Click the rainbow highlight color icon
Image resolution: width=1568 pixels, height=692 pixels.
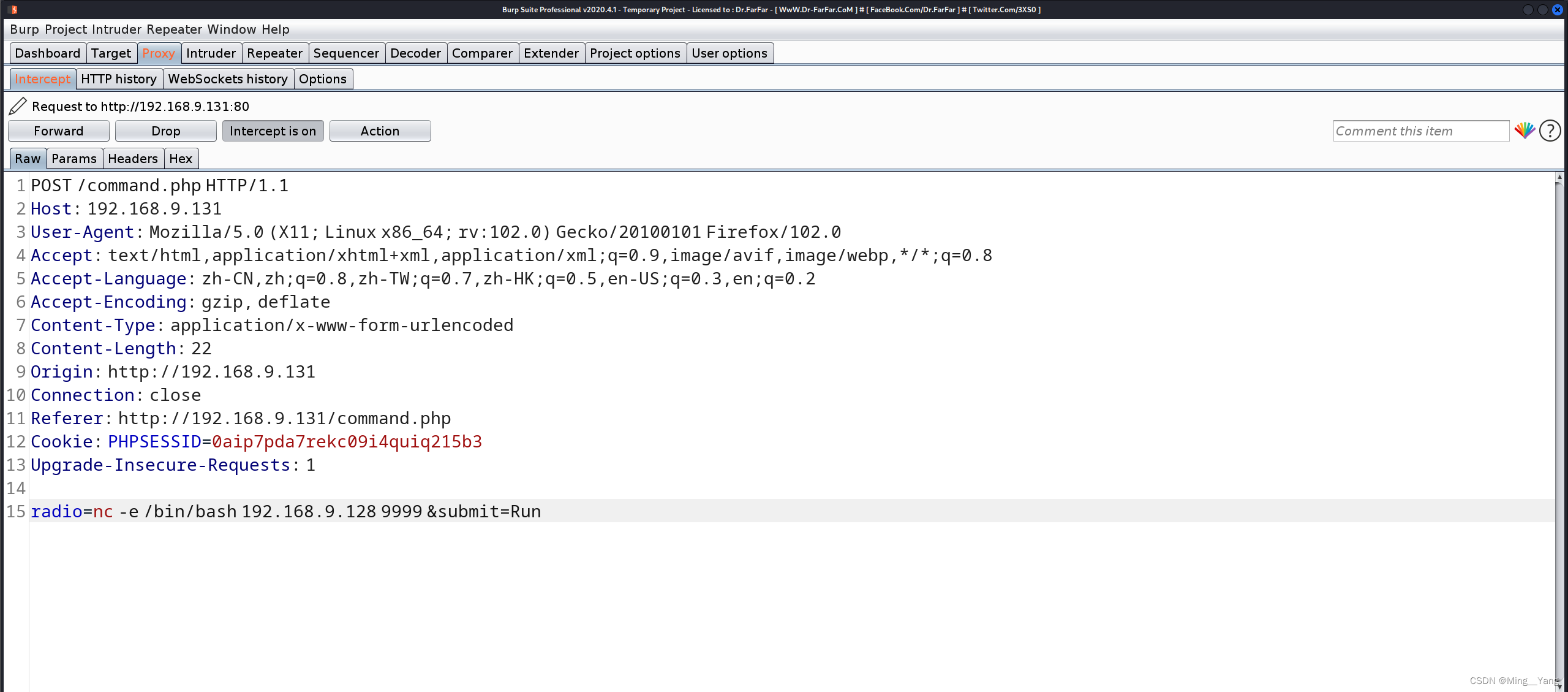click(x=1525, y=131)
